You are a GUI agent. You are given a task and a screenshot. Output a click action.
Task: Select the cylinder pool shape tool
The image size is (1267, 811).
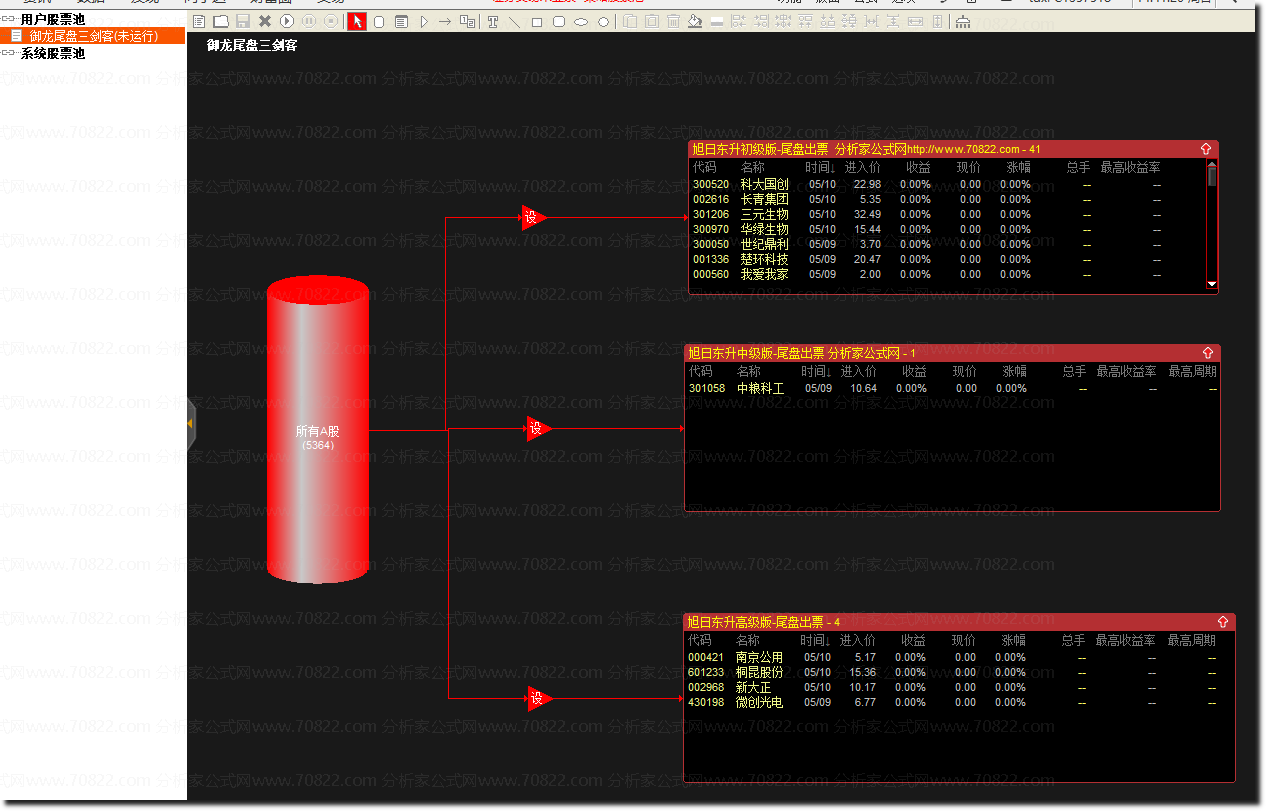(379, 21)
